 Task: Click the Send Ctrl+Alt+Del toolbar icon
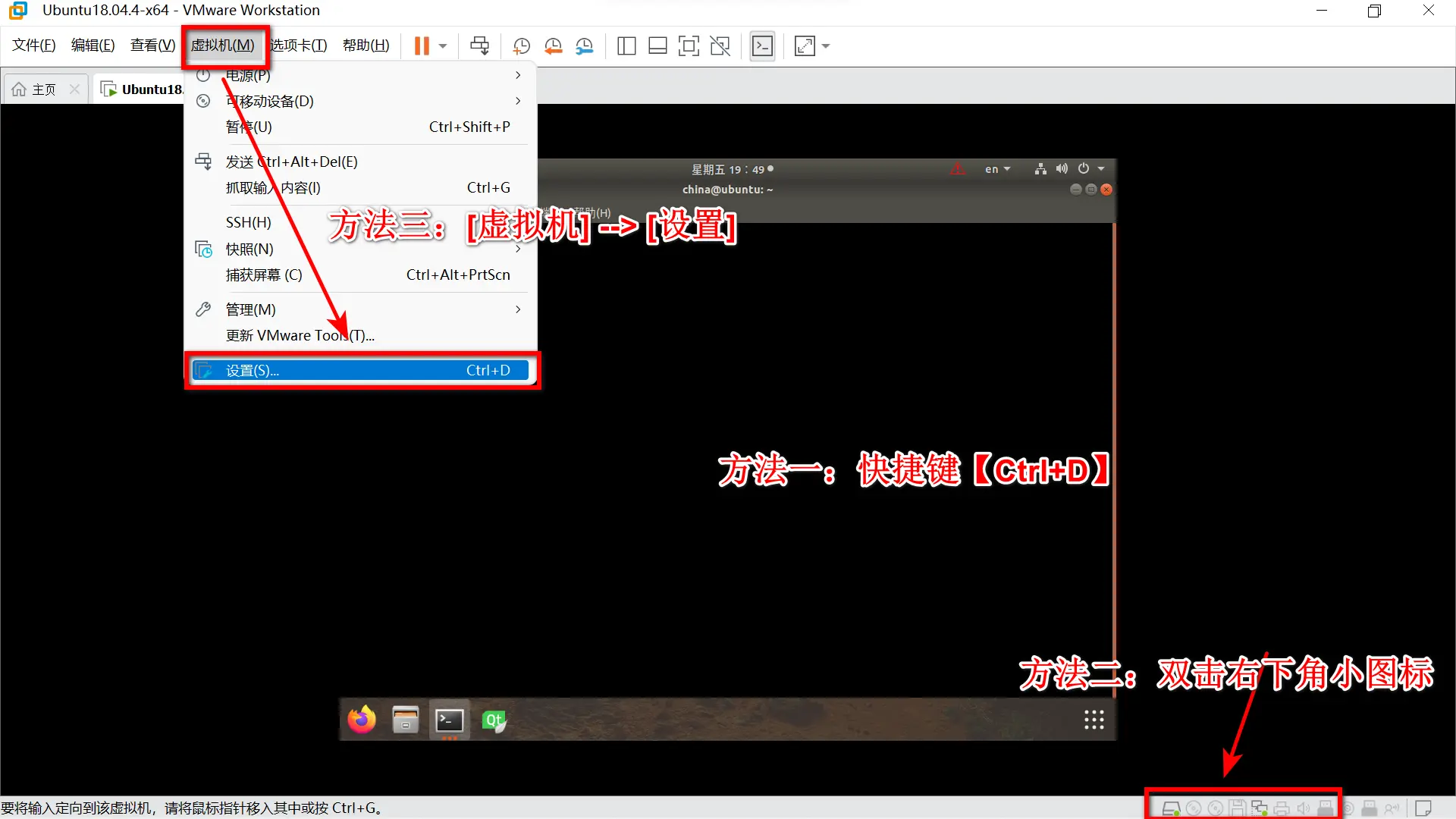point(479,46)
